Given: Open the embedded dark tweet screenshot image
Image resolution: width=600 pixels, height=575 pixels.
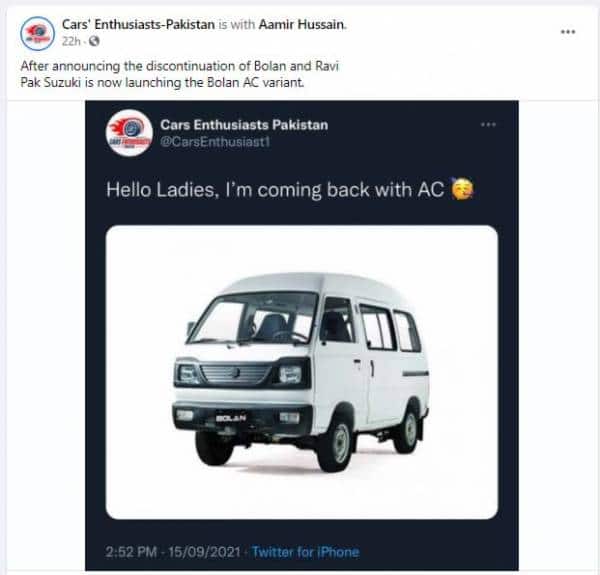Looking at the screenshot, I should [302, 336].
